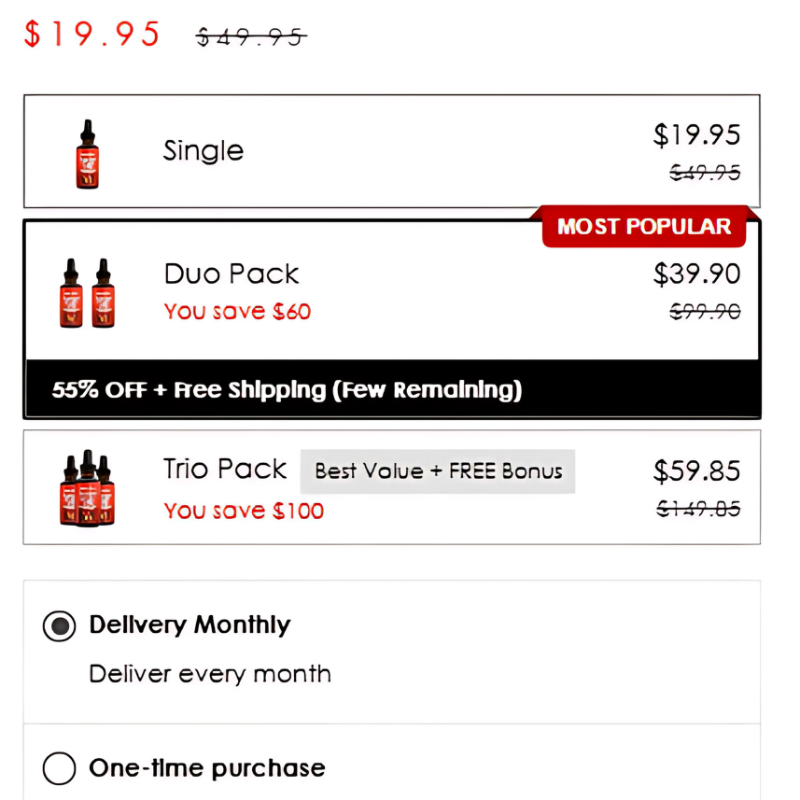The width and height of the screenshot is (800, 800).
Task: Click the 'One-time purchase' label text
Action: point(207,768)
